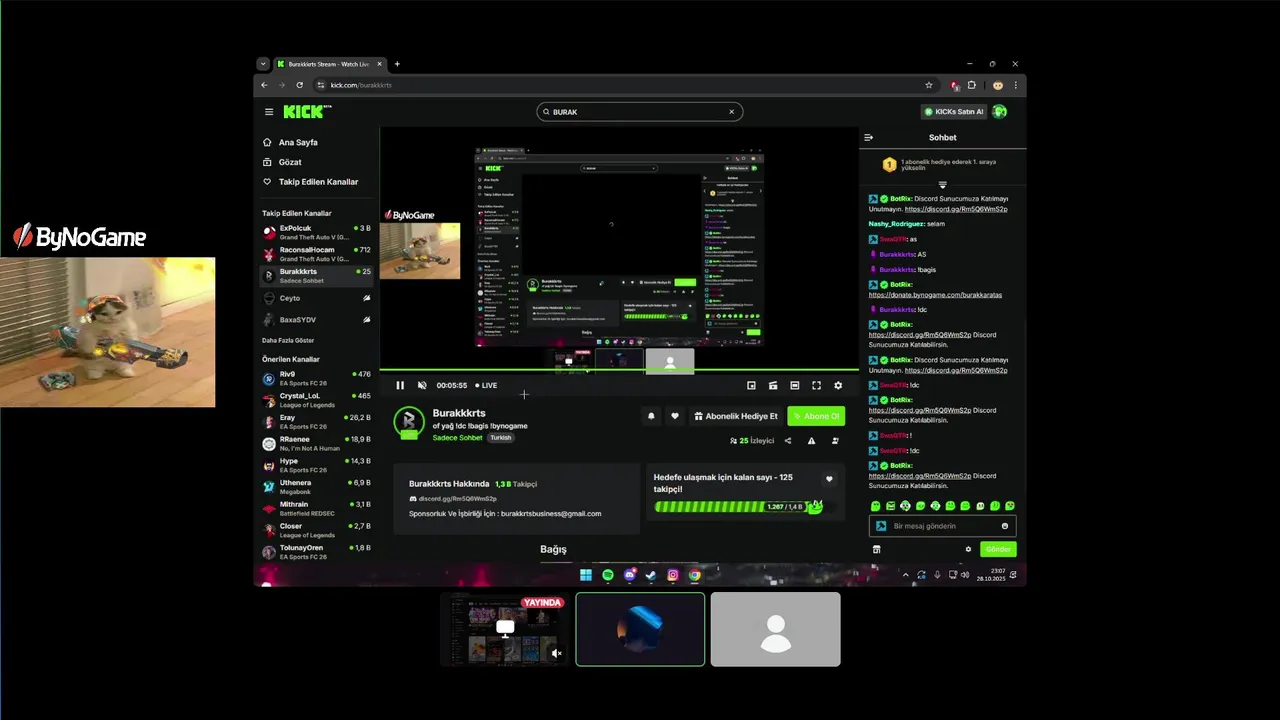Open donate.bynogame.com link in chat

[935, 295]
